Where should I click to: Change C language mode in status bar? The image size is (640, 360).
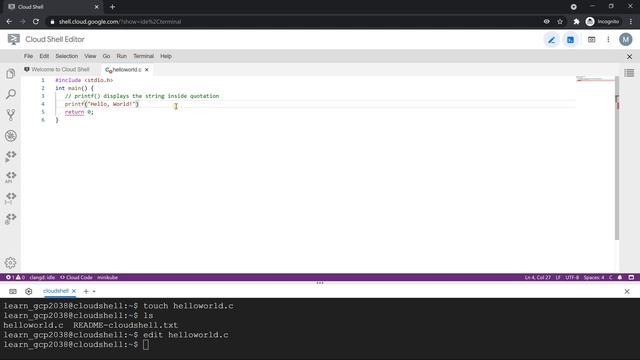(611, 277)
